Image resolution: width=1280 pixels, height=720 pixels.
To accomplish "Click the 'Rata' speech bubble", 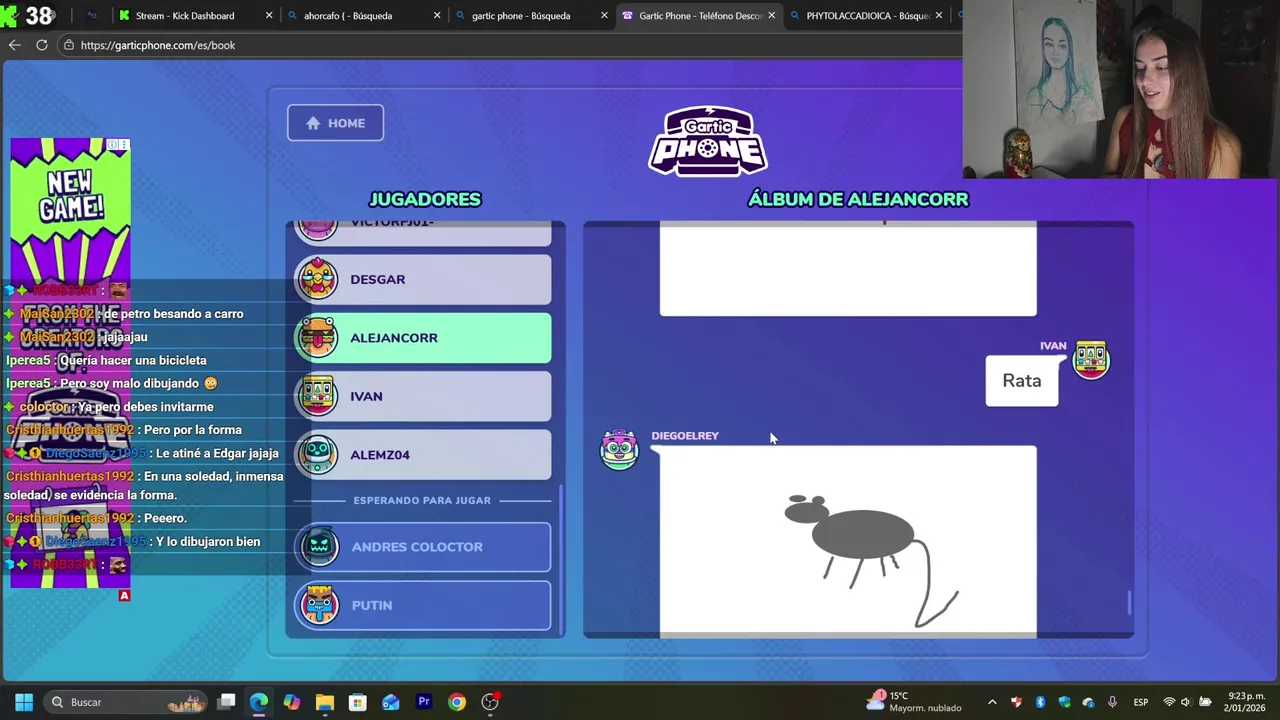I will click(1021, 381).
